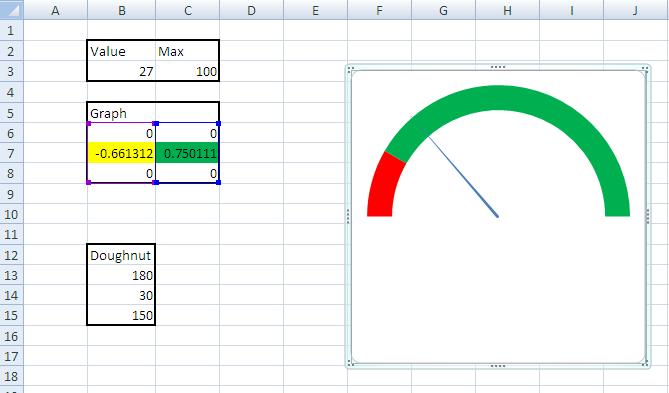Screen dimensions: 669x393
Task: Select column C header
Action: click(x=188, y=9)
